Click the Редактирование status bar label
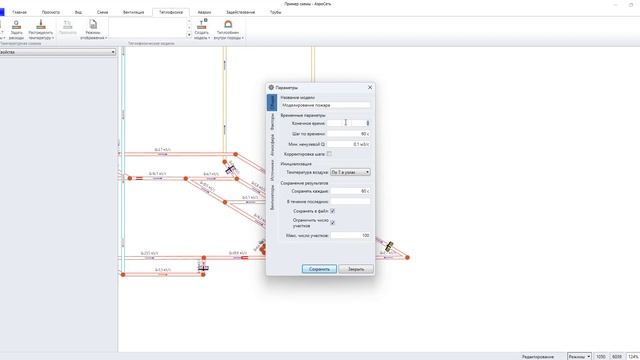The height and width of the screenshot is (360, 640). point(538,357)
